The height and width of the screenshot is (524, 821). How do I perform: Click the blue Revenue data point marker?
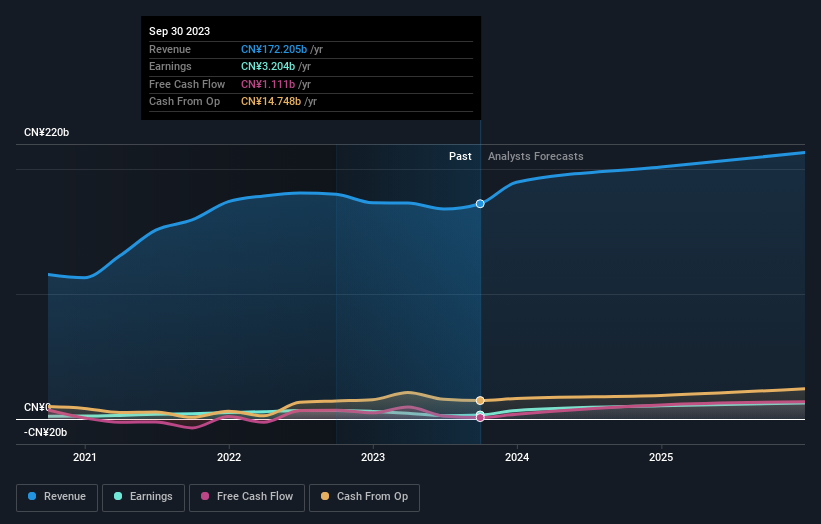[480, 204]
